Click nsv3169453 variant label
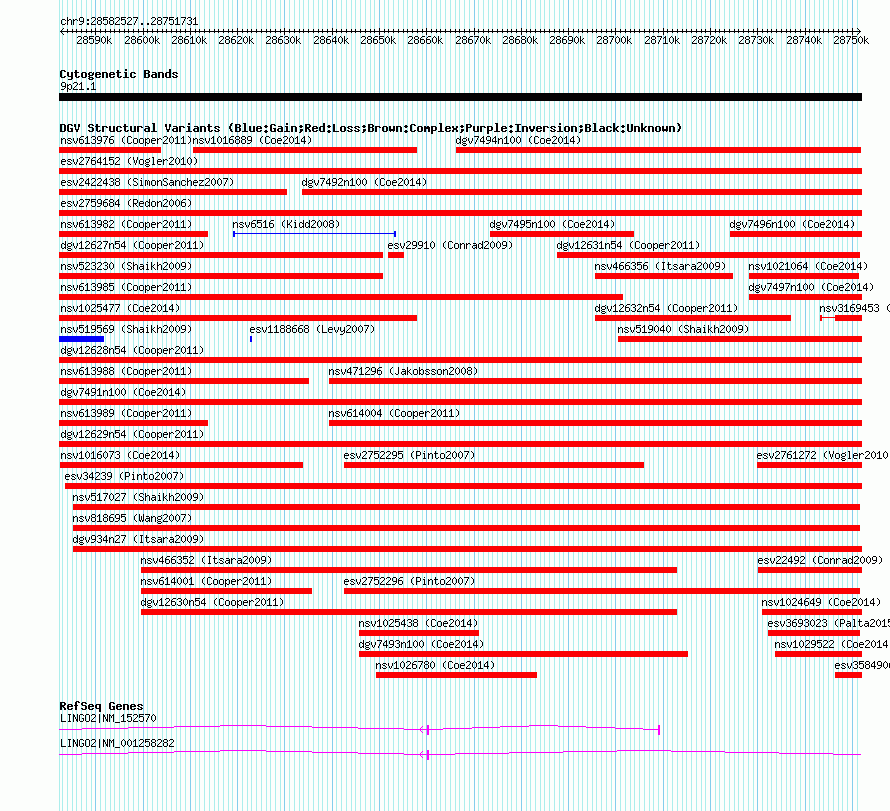The width and height of the screenshot is (890, 811). tap(854, 308)
